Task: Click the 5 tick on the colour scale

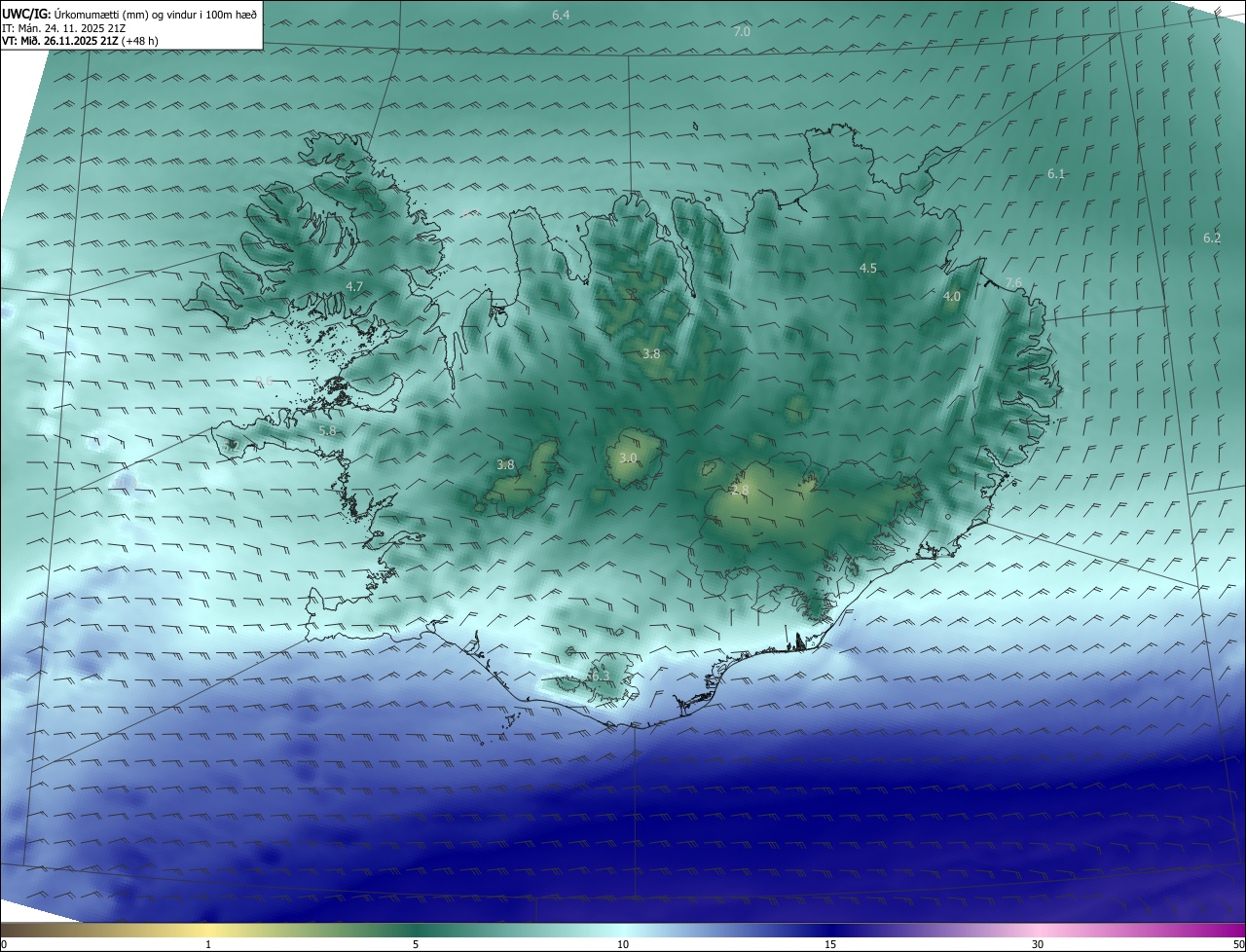Action: pos(416,944)
